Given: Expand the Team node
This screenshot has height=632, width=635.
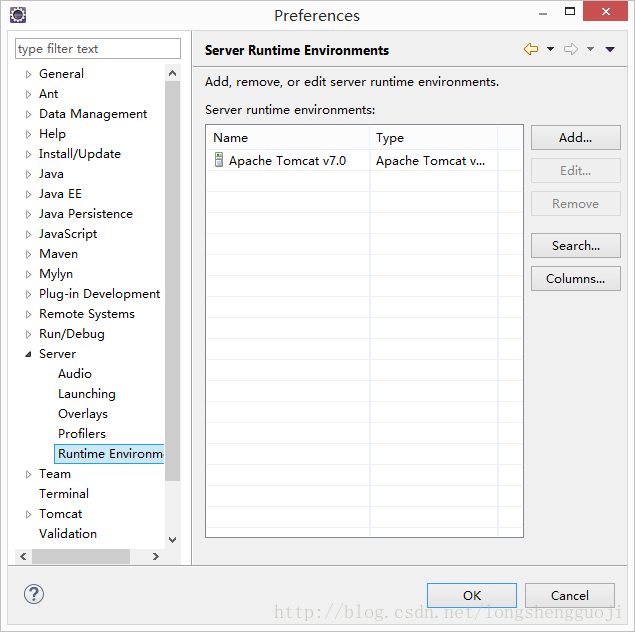Looking at the screenshot, I should 28,474.
